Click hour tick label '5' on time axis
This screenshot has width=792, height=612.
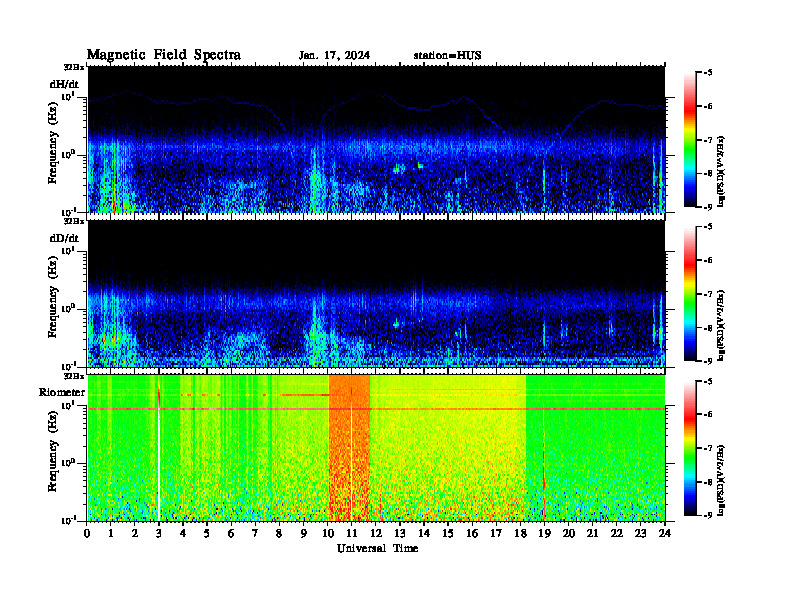point(207,533)
